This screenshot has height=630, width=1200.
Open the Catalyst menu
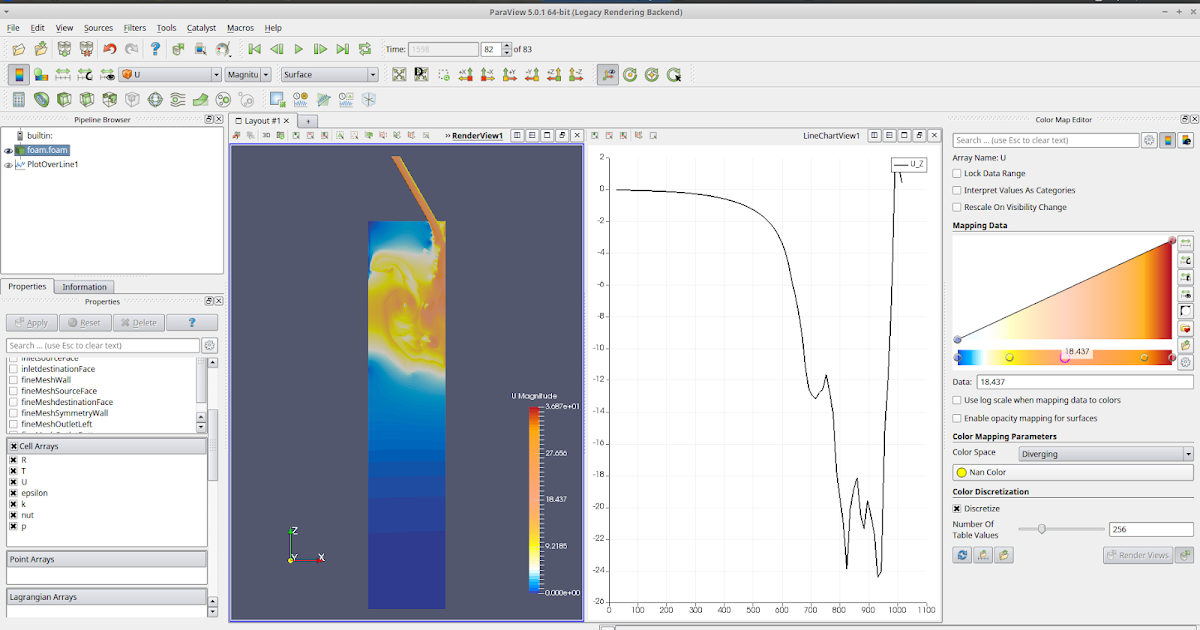[200, 28]
